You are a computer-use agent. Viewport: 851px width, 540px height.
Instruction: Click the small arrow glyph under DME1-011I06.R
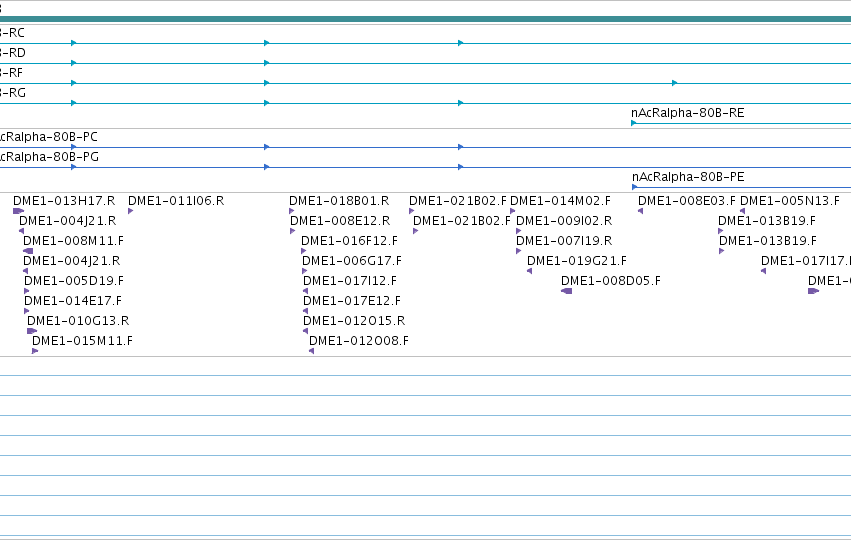[x=130, y=211]
